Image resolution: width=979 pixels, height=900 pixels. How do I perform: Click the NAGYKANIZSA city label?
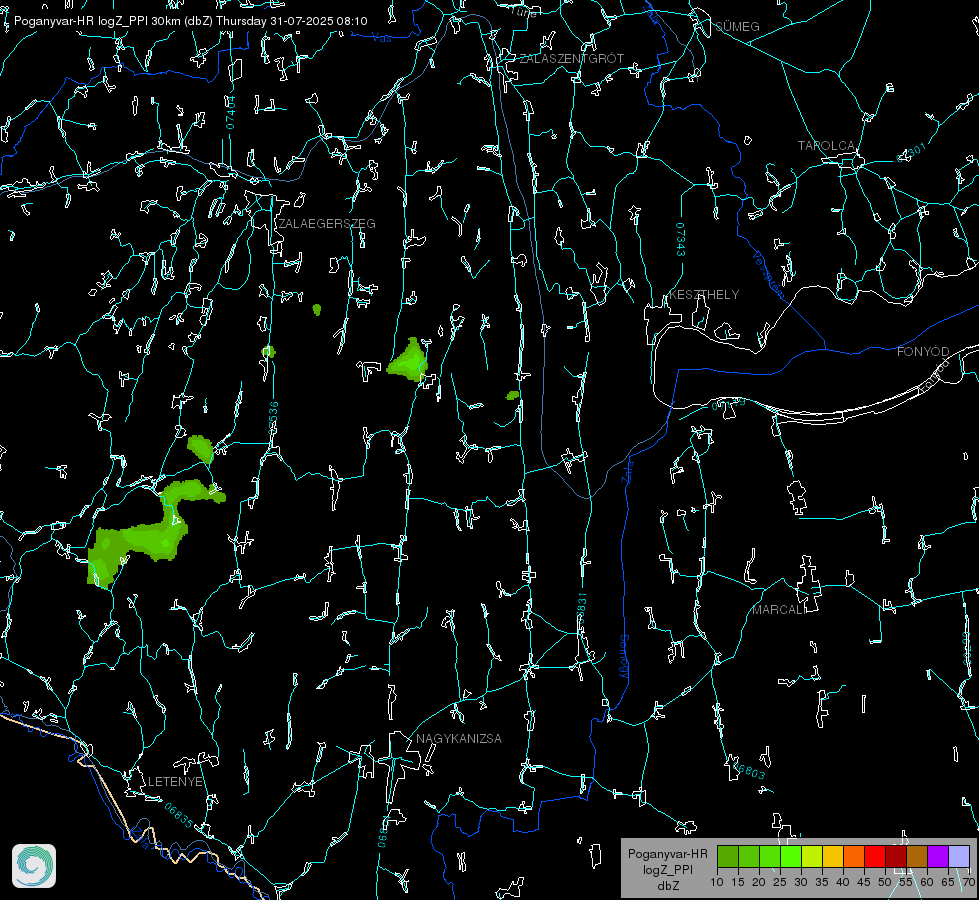pyautogui.click(x=458, y=738)
